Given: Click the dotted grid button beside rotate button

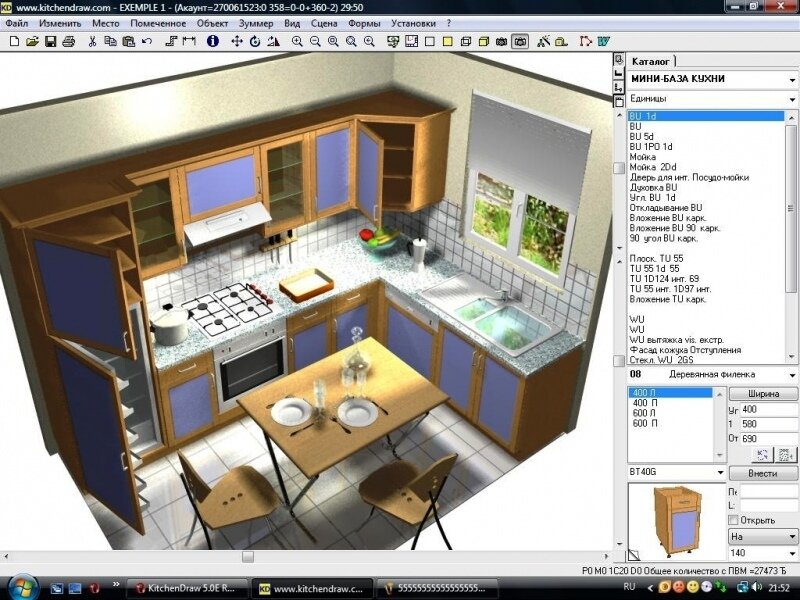Looking at the screenshot, I should 785,454.
